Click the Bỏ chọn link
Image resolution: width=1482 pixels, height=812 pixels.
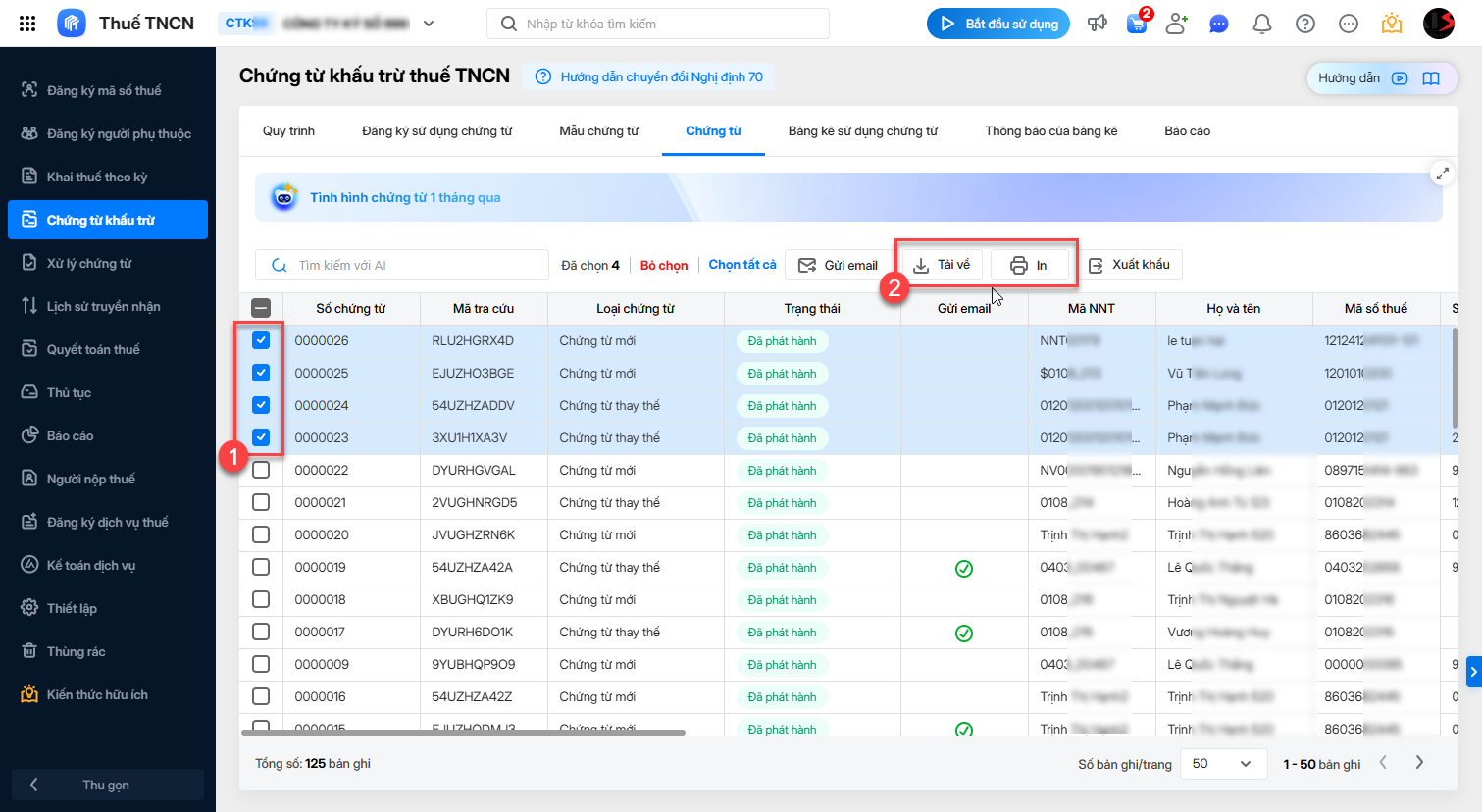(x=664, y=265)
